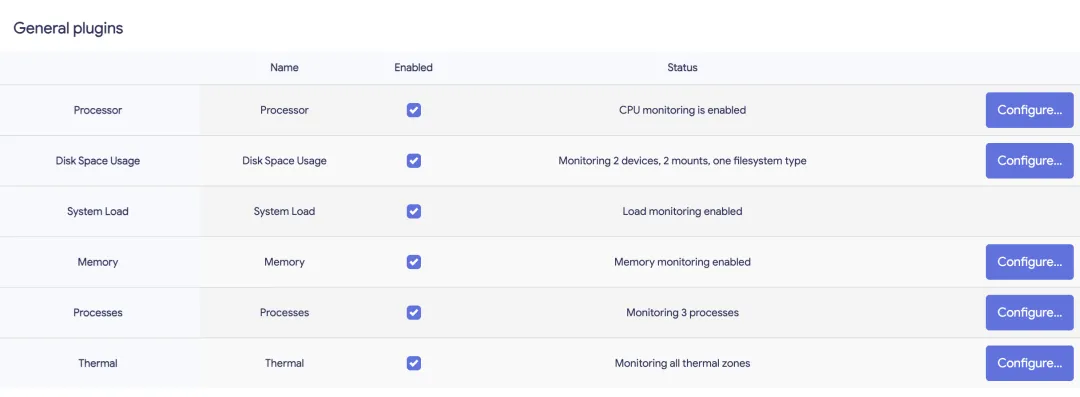Screen dimensions: 1080x397
Task: Select the Name column header
Action: tap(284, 68)
